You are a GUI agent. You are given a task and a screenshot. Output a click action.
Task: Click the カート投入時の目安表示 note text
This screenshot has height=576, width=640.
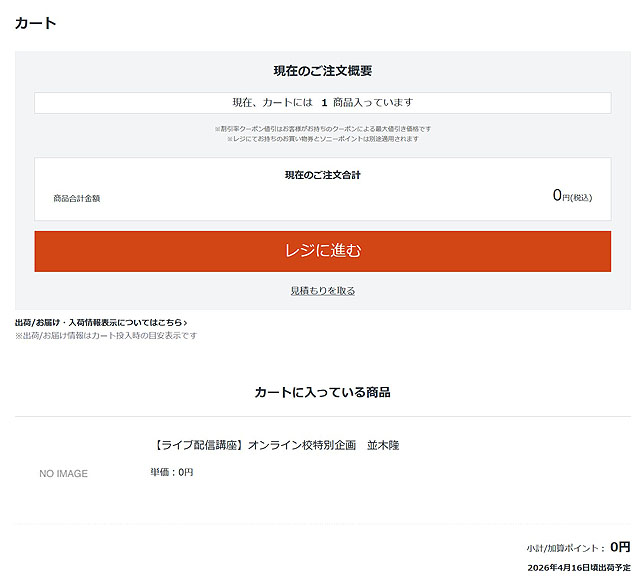[x=106, y=336]
